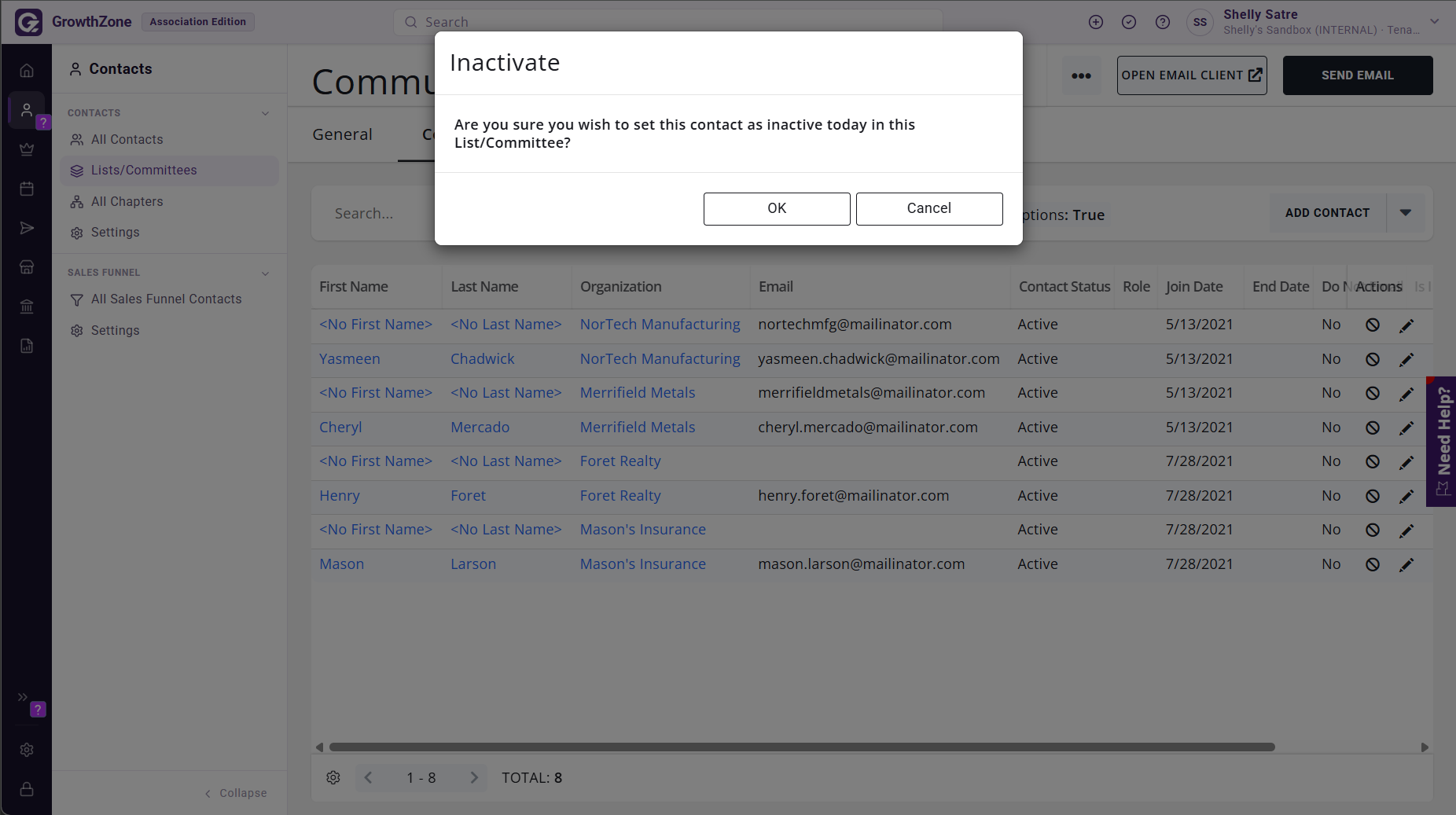
Task: Inactivate the Cheryl Mercado row
Action: [x=1373, y=428]
